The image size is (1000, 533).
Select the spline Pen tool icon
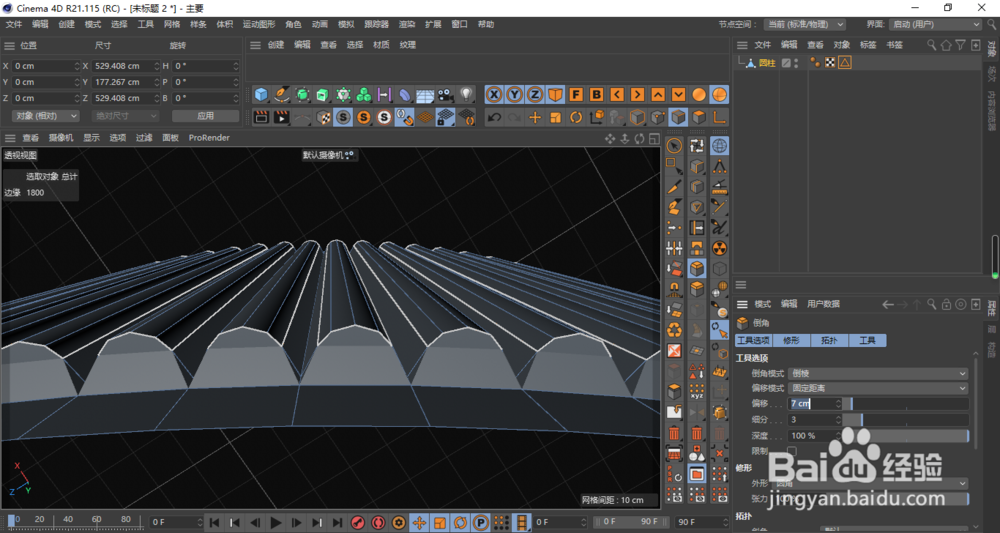pyautogui.click(x=282, y=95)
